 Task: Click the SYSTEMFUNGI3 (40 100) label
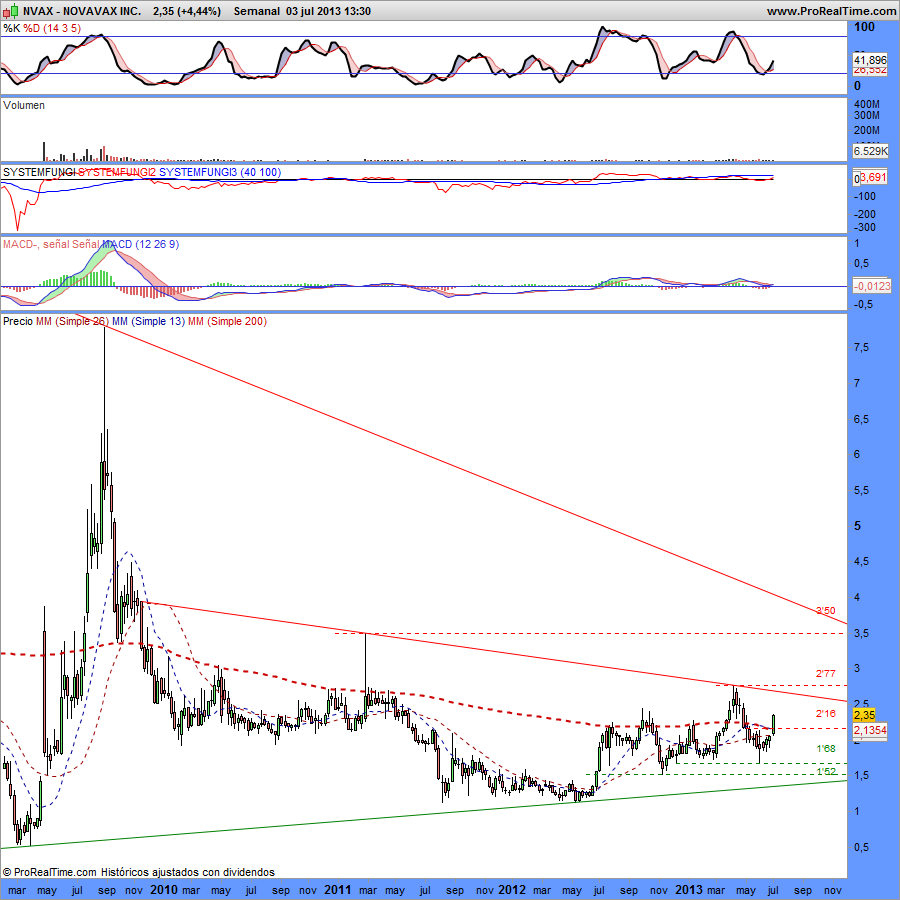(220, 172)
